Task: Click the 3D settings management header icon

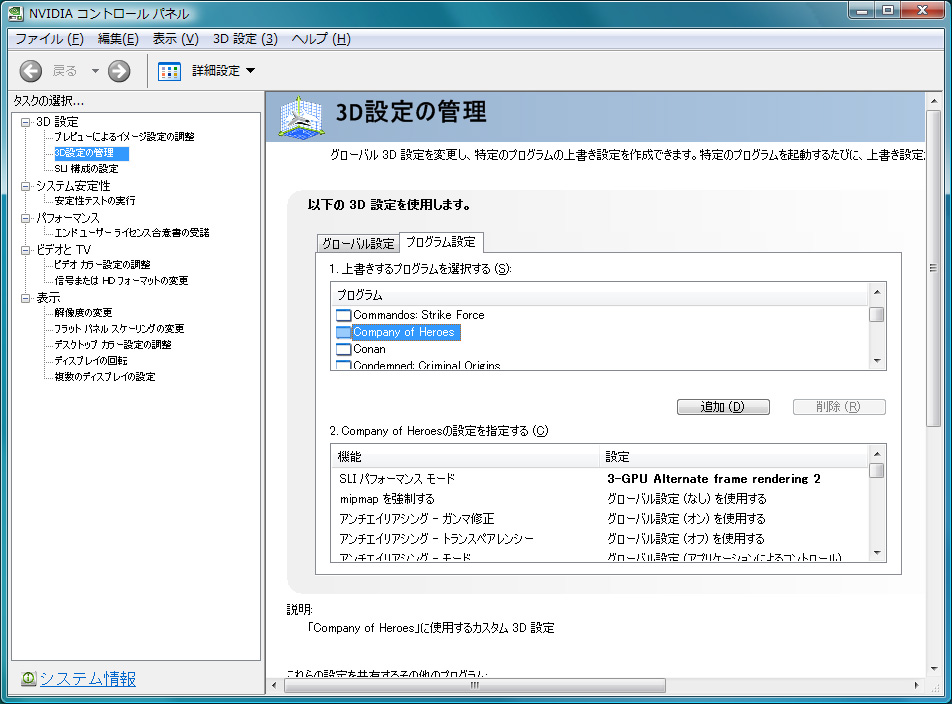Action: 301,117
